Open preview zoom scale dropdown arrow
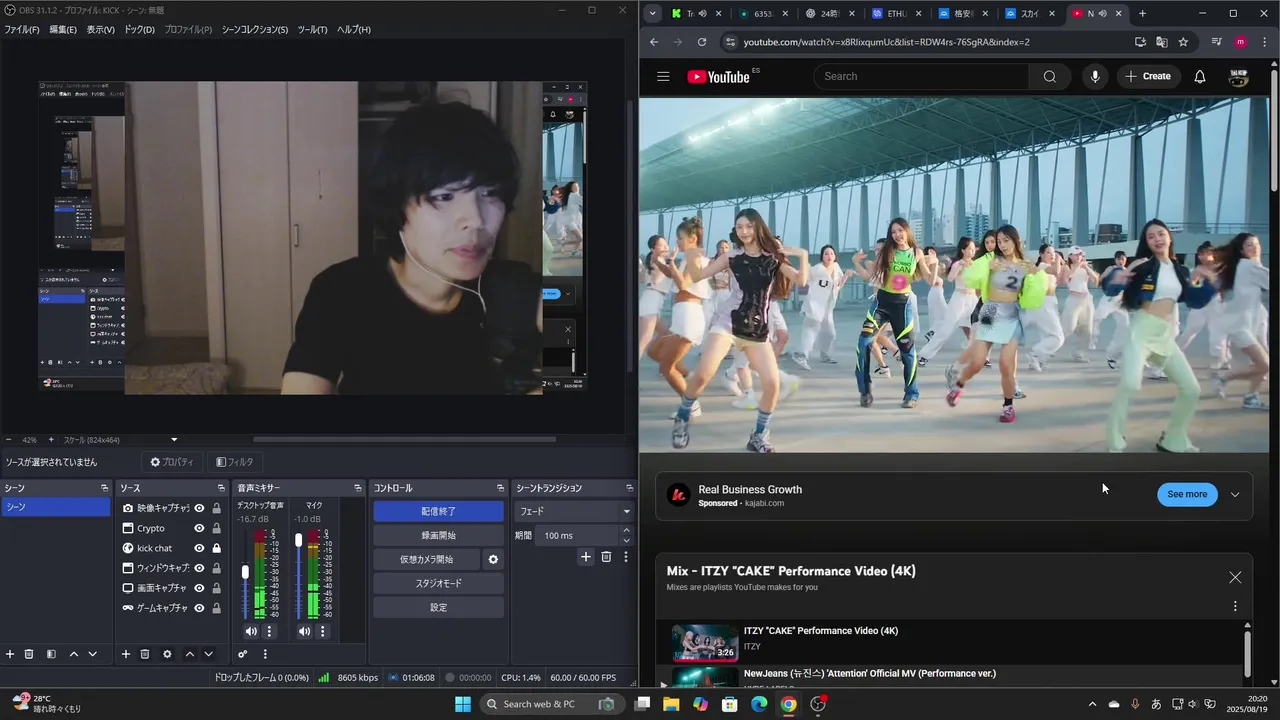This screenshot has height=720, width=1280. tap(174, 440)
